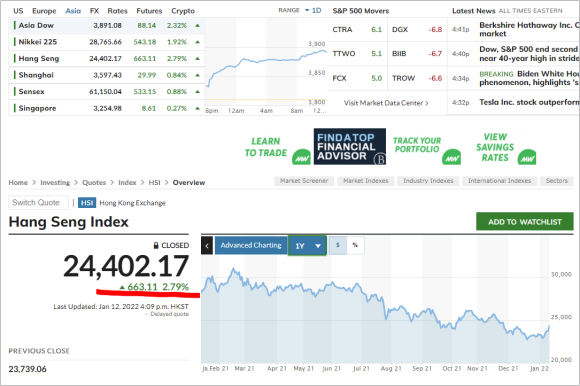Open the Sensex index row

tap(107, 91)
